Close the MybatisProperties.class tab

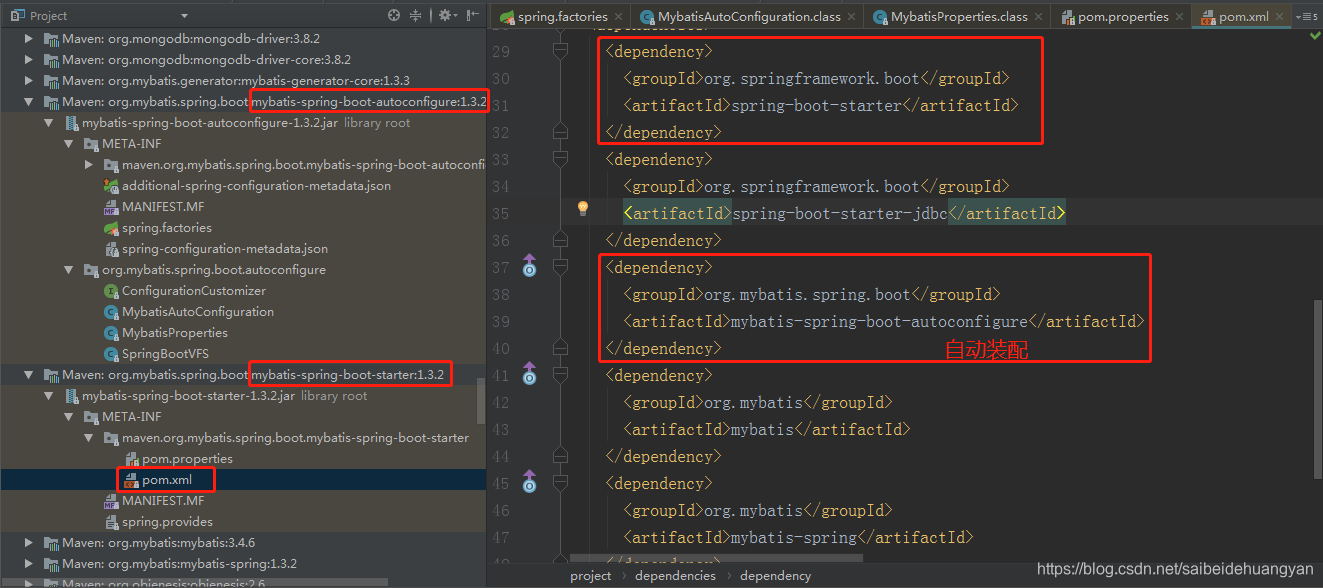tap(1039, 18)
